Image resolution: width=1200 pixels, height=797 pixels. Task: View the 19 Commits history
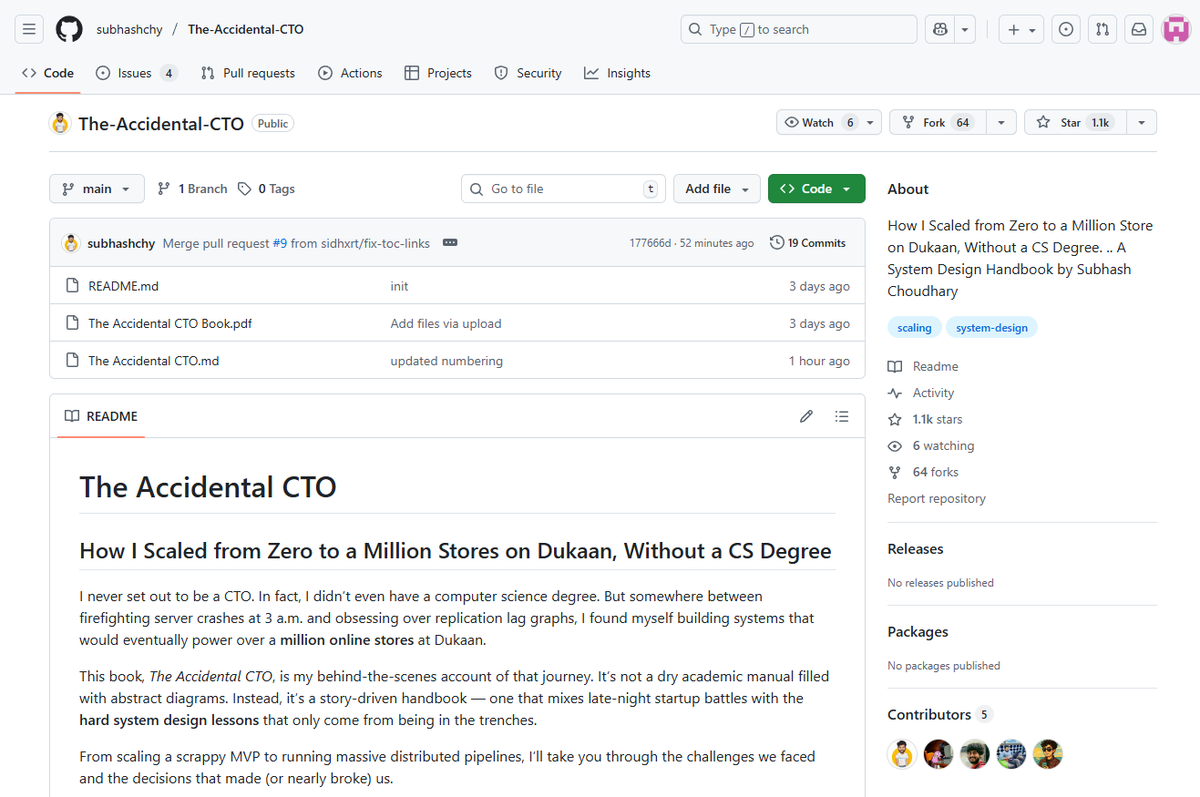click(x=808, y=243)
